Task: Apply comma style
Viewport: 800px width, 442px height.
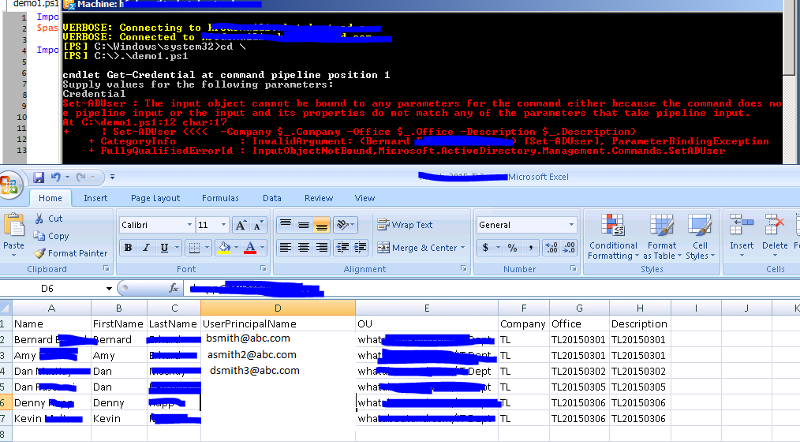Action: point(531,248)
